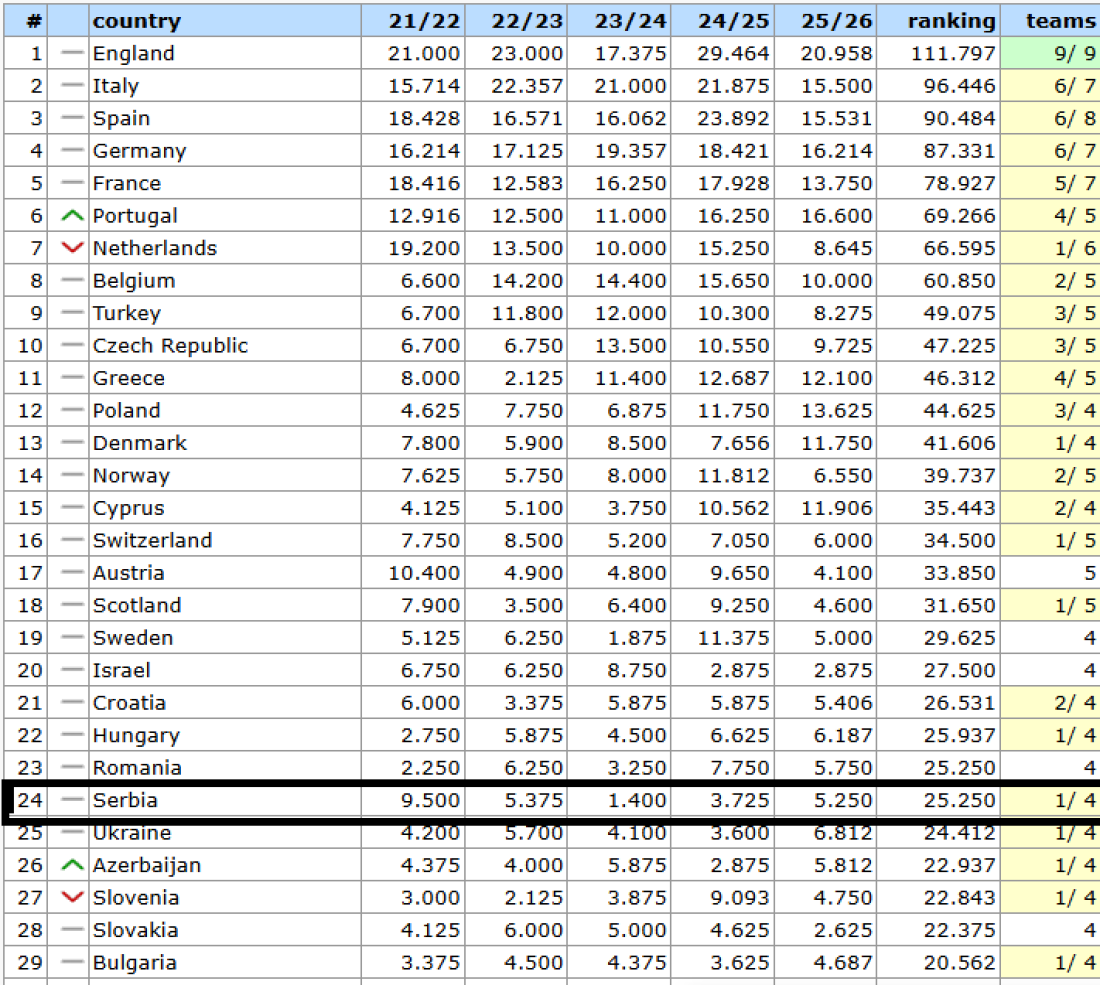
Task: Select Serbia in the highlighted row
Action: (125, 800)
